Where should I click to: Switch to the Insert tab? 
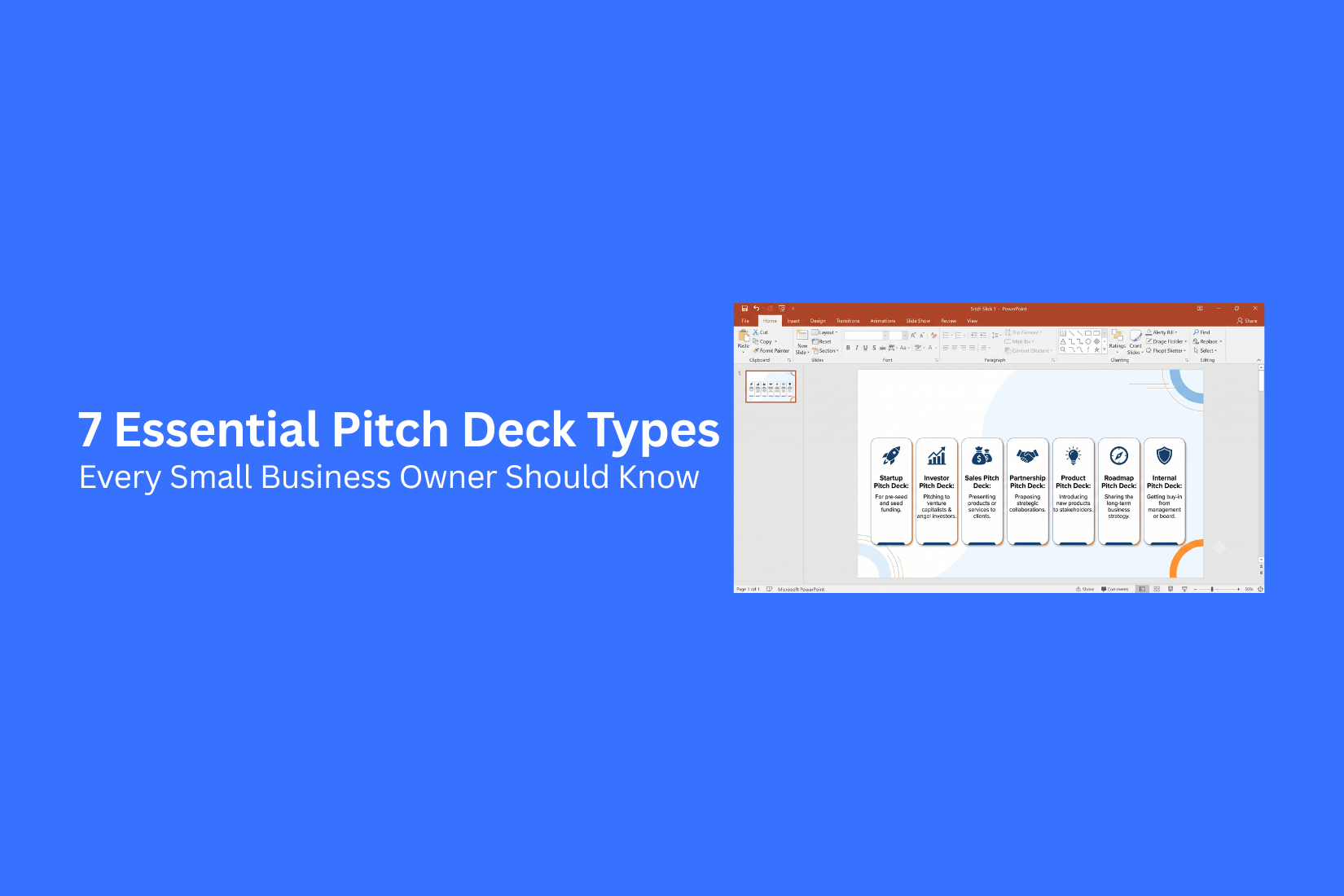pos(793,321)
